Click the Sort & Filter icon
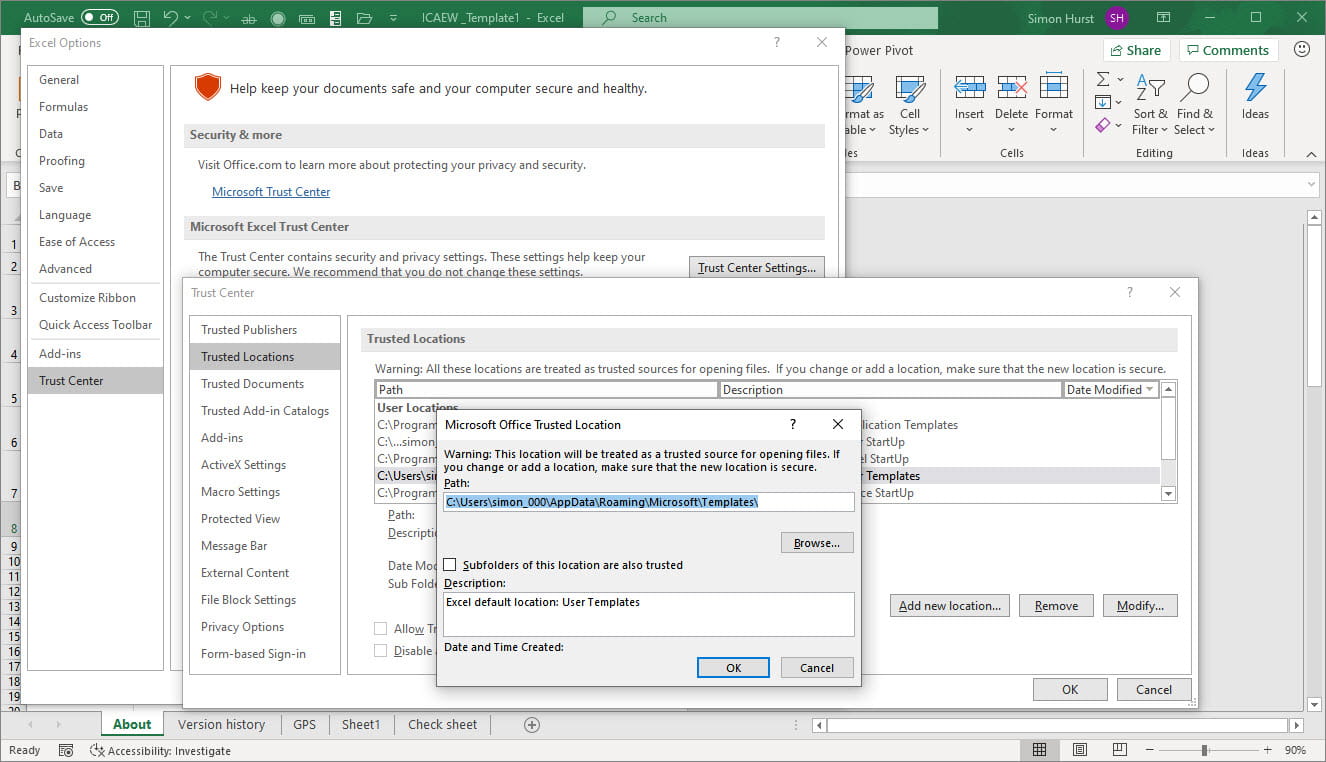The width and height of the screenshot is (1326, 762). point(1150,90)
